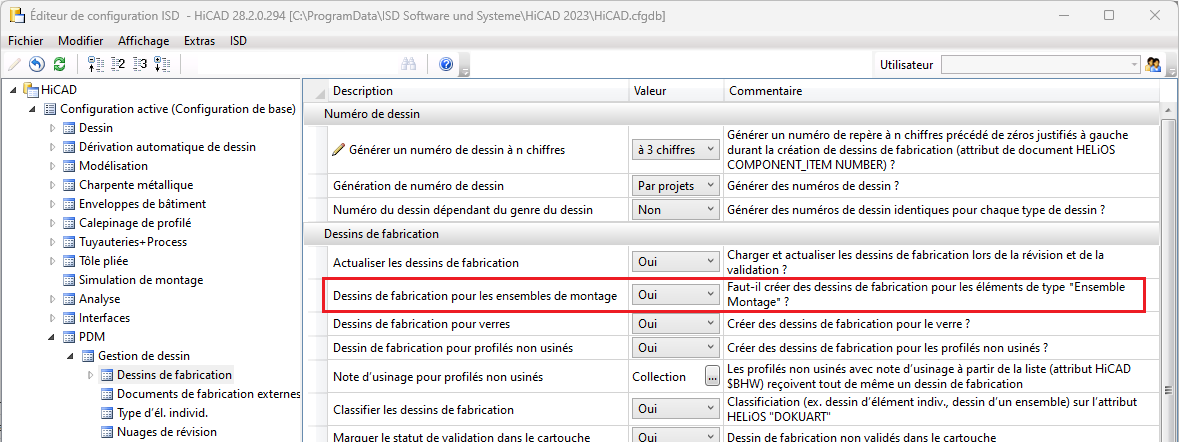Click the HiCAD root folder icon
Screen dimensions: 1179x442
(x=31, y=89)
